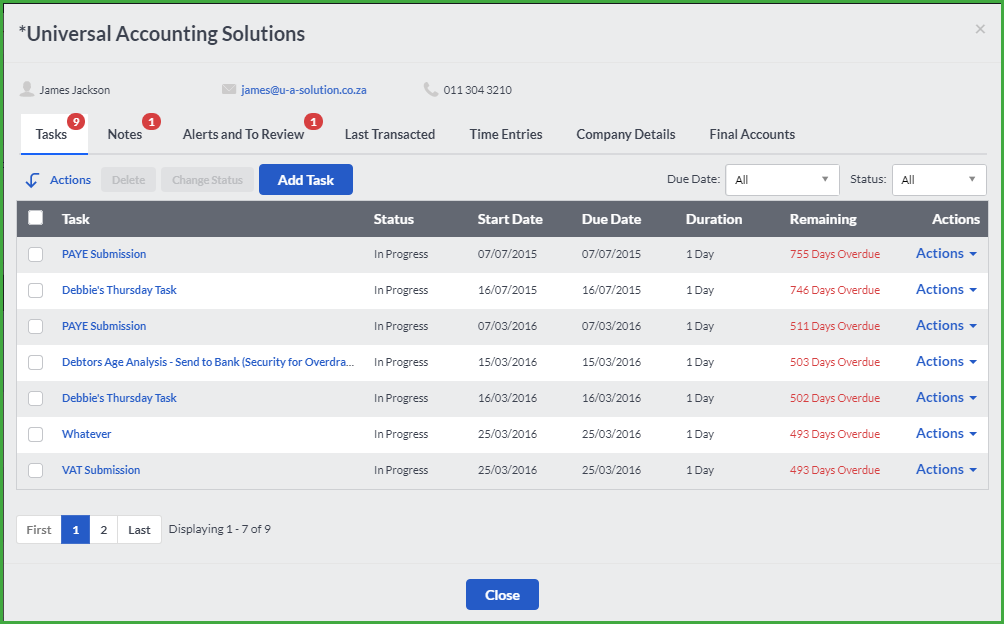The width and height of the screenshot is (1004, 624).
Task: Open Actions menu for 511 Days Overdue row
Action: [946, 325]
